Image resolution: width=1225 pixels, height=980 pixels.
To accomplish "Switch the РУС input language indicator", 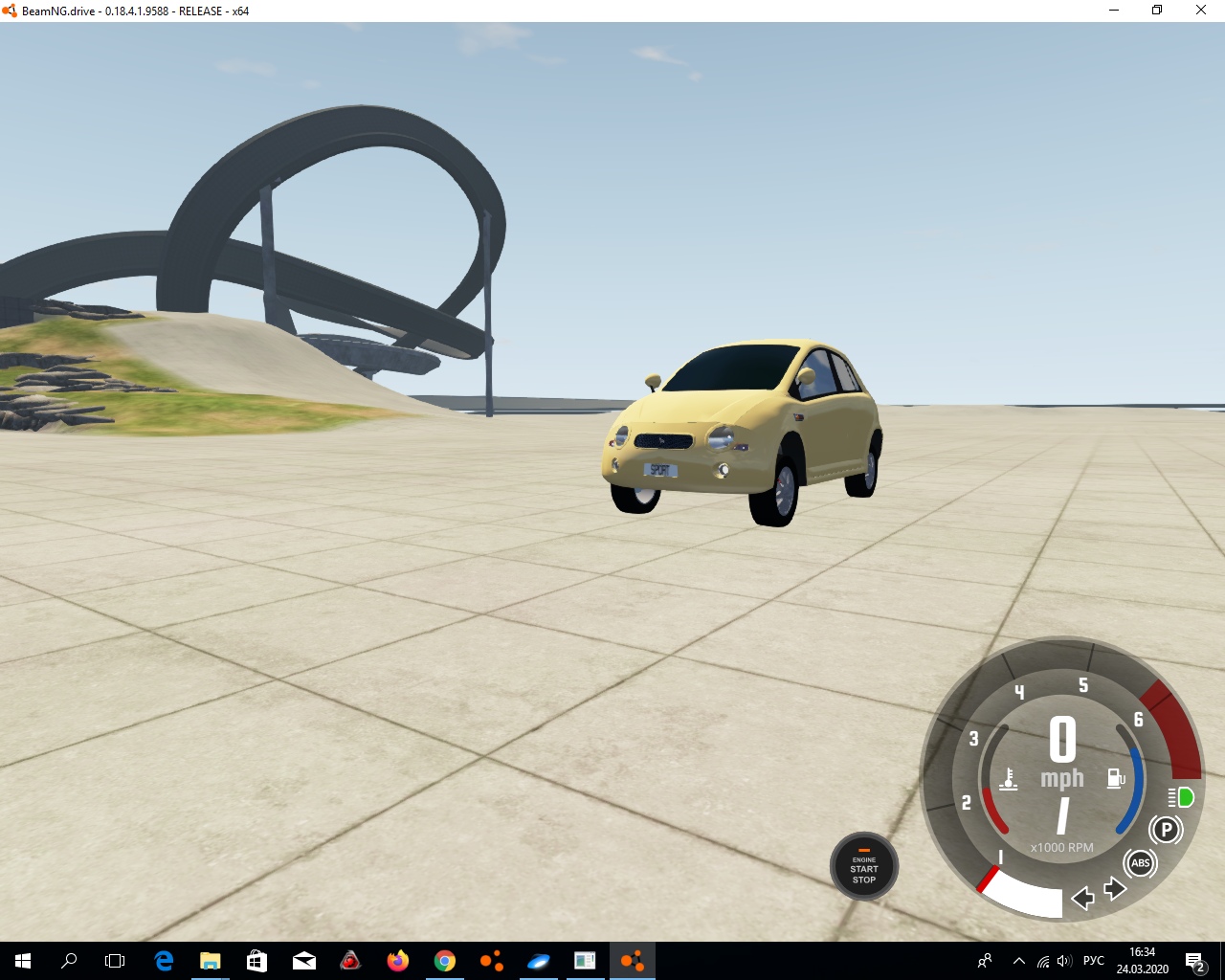I will coord(1094,961).
